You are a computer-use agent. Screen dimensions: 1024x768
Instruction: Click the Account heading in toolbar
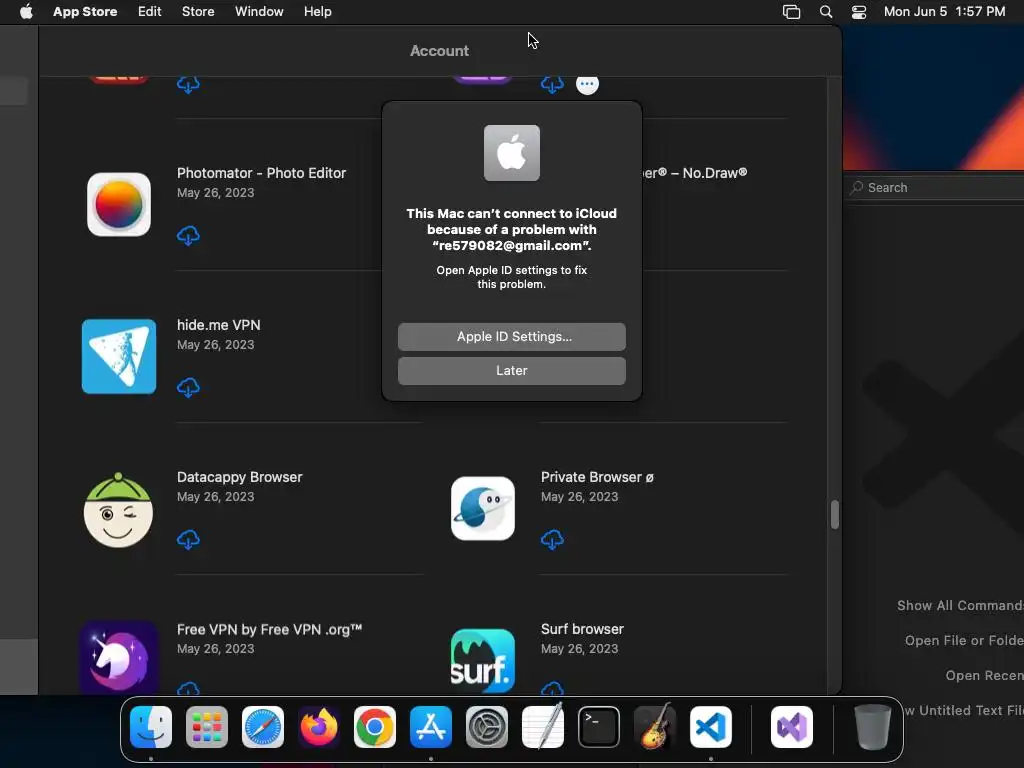click(x=439, y=51)
